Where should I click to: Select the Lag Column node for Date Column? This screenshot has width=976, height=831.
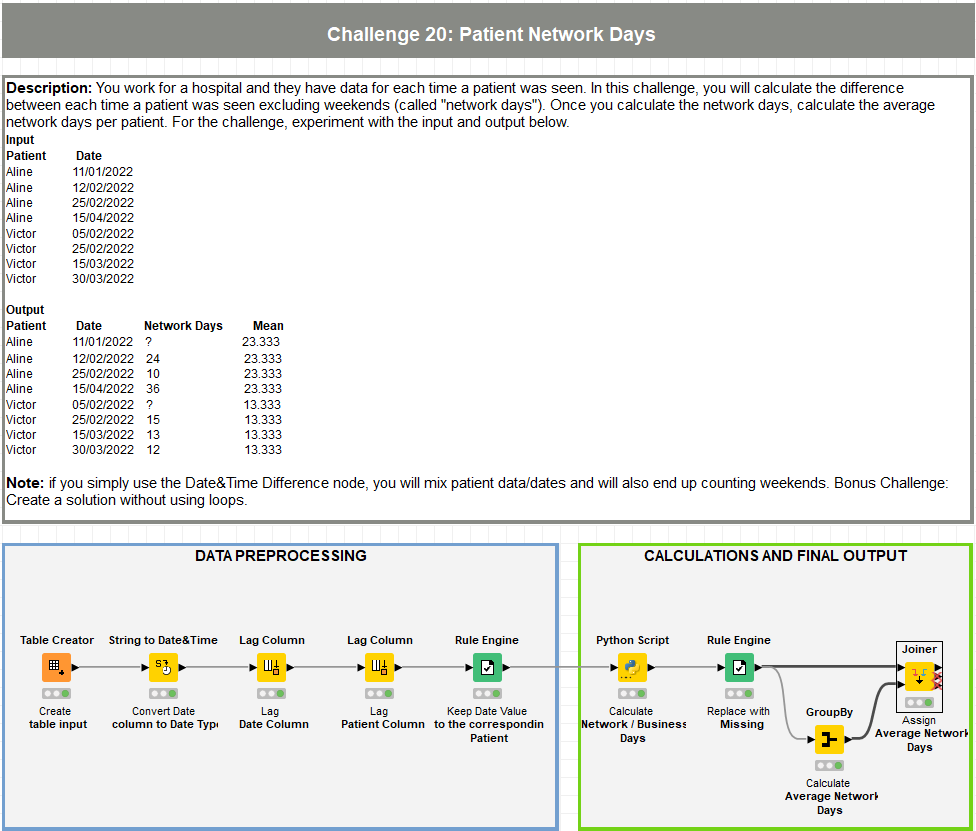pos(272,667)
